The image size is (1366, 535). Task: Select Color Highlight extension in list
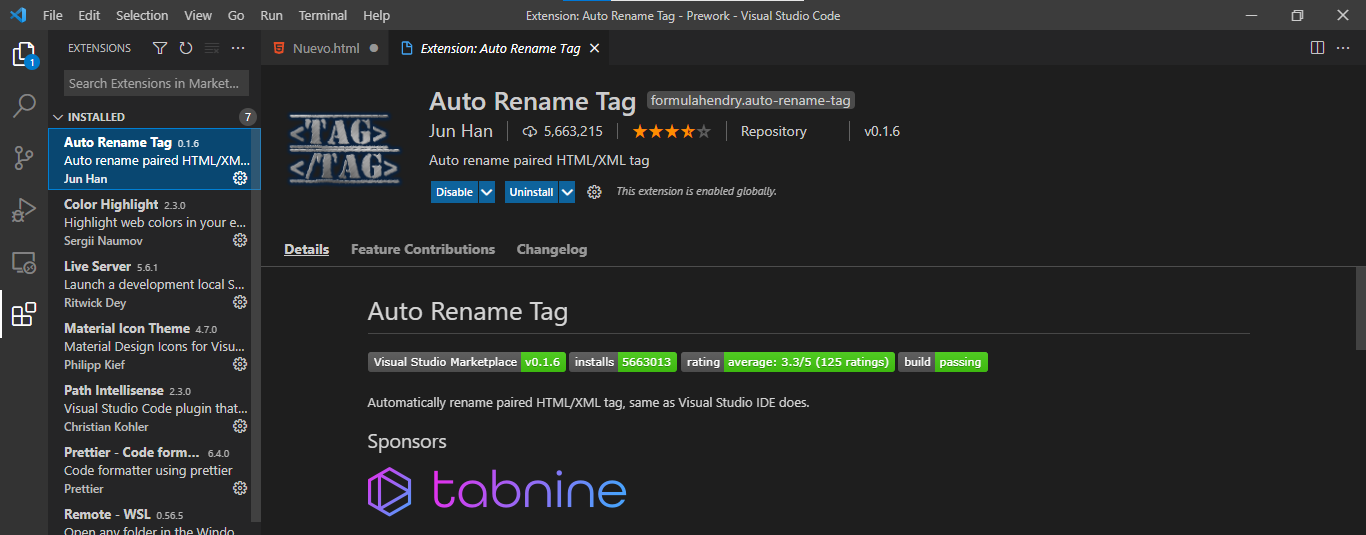(154, 222)
